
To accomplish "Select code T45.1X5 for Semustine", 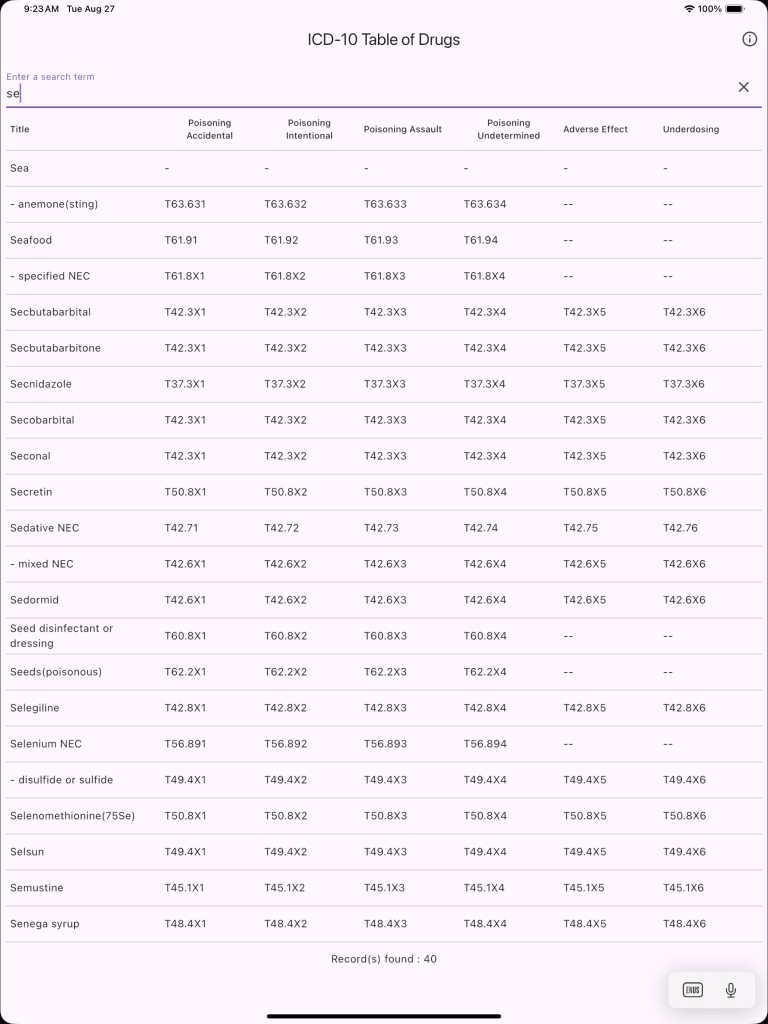I will pyautogui.click(x=584, y=888).
